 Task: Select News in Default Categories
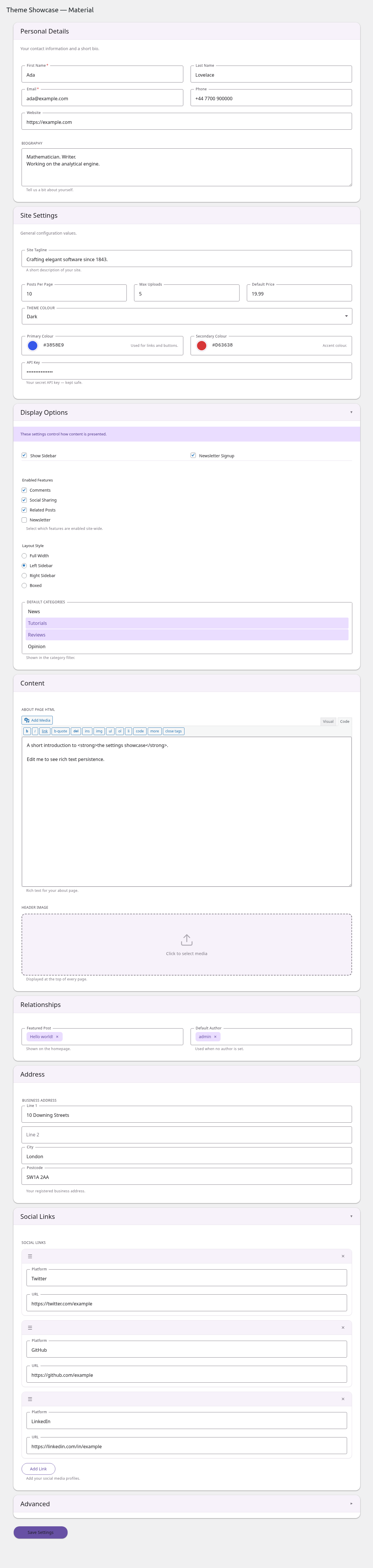187,612
